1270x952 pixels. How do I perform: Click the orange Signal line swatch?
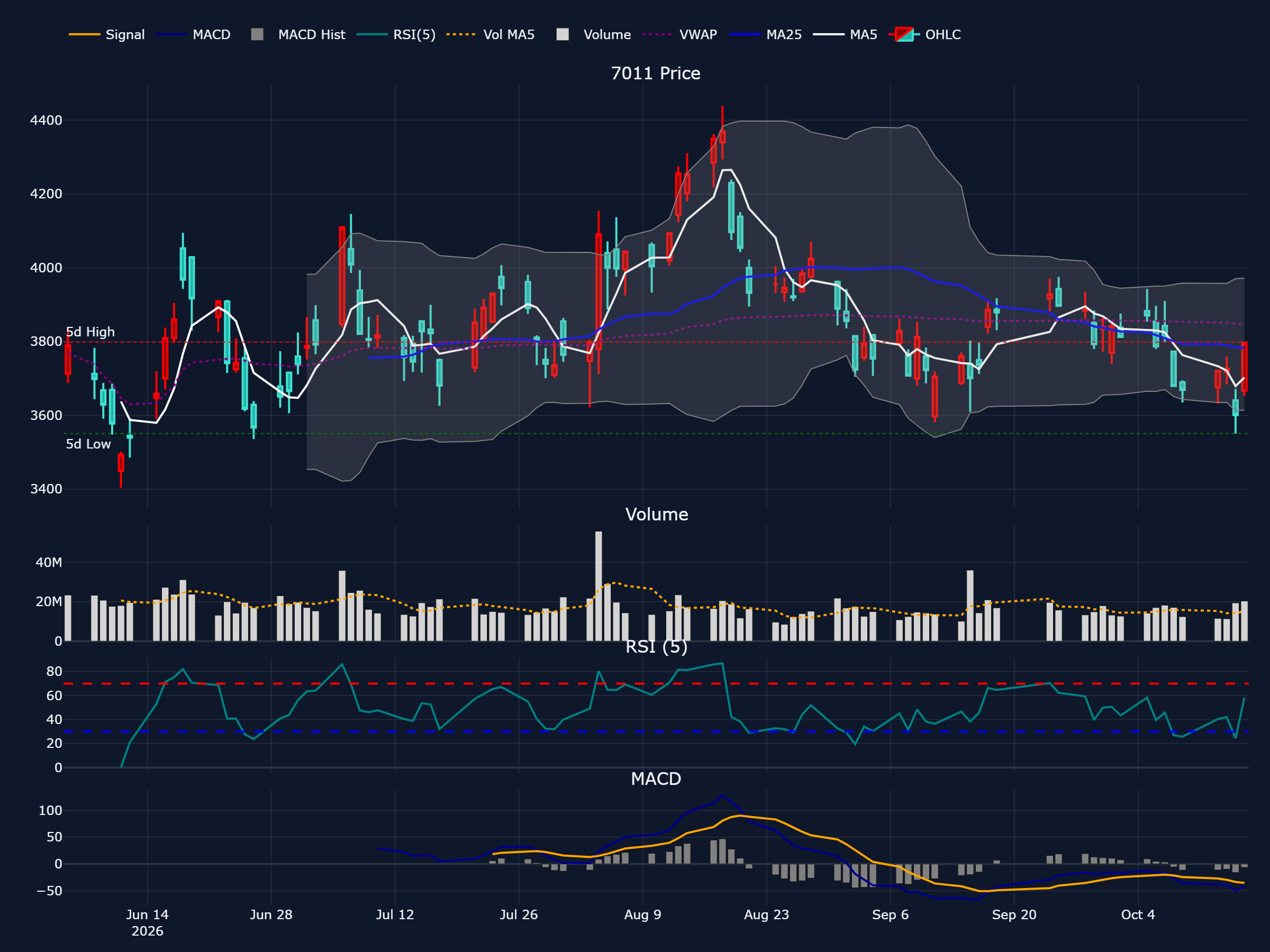pos(84,34)
